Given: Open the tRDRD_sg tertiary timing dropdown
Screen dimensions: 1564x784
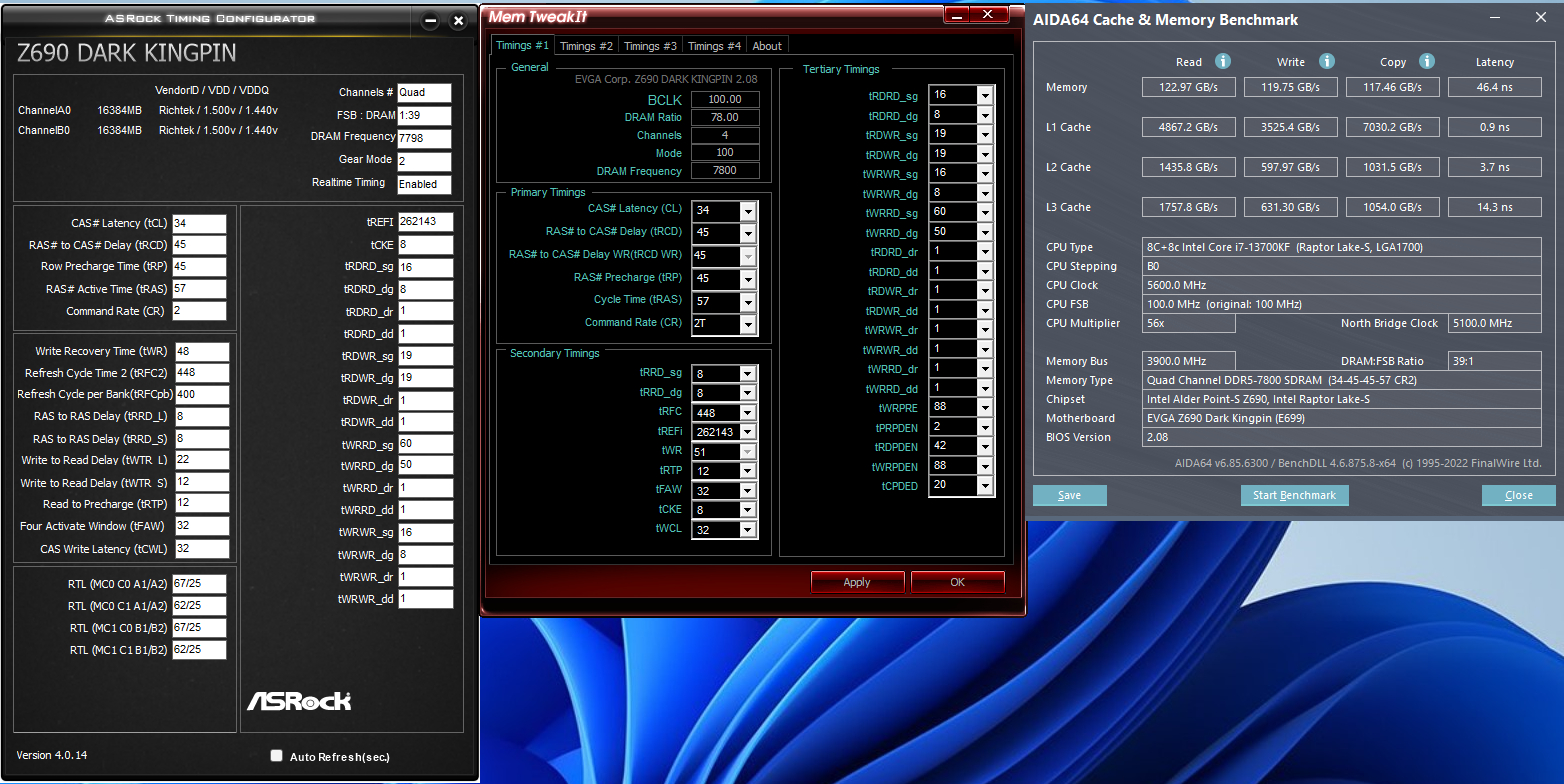Looking at the screenshot, I should [x=985, y=95].
